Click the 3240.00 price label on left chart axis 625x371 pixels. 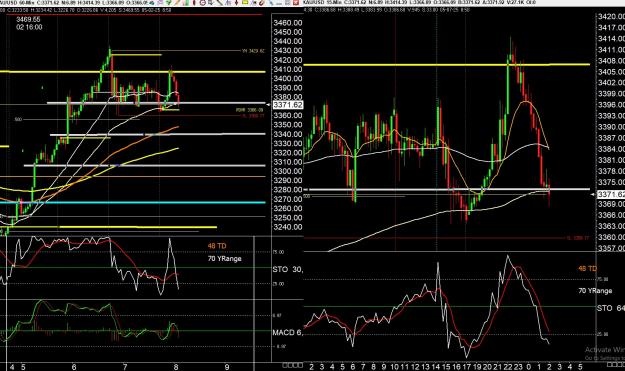tap(287, 227)
